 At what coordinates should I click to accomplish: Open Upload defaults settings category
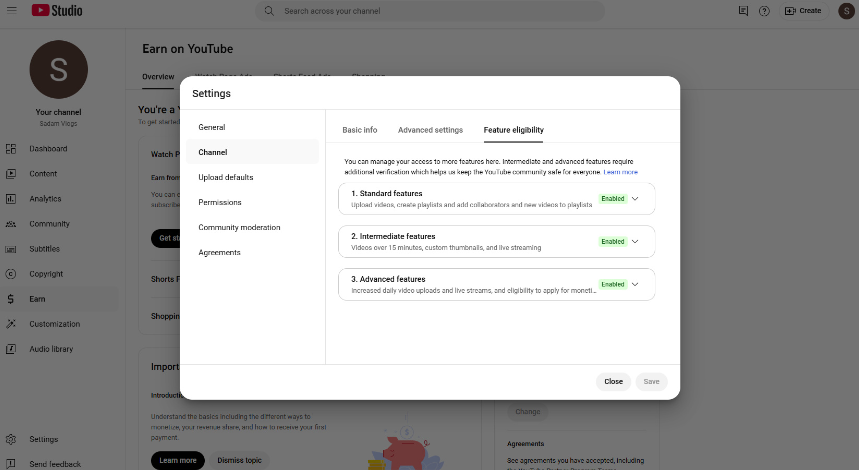click(253, 177)
